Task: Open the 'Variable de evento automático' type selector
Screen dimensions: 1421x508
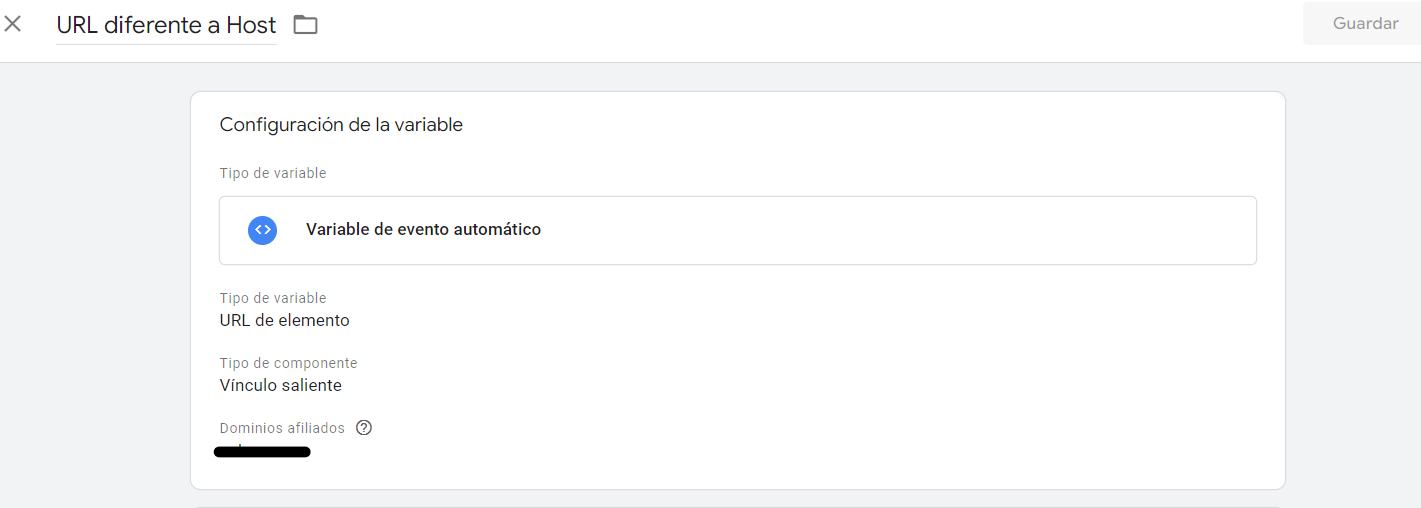Action: 737,230
